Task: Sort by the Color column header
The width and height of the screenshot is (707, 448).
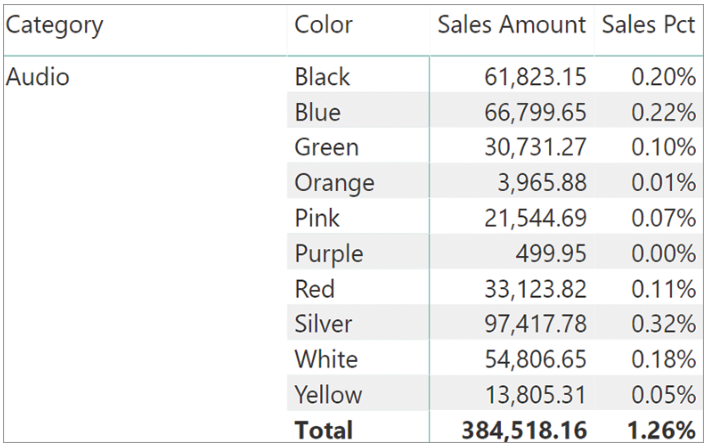Action: [x=323, y=25]
